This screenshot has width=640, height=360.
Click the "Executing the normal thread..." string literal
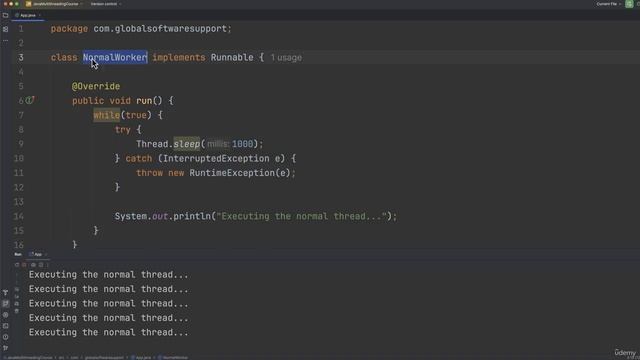[301, 216]
